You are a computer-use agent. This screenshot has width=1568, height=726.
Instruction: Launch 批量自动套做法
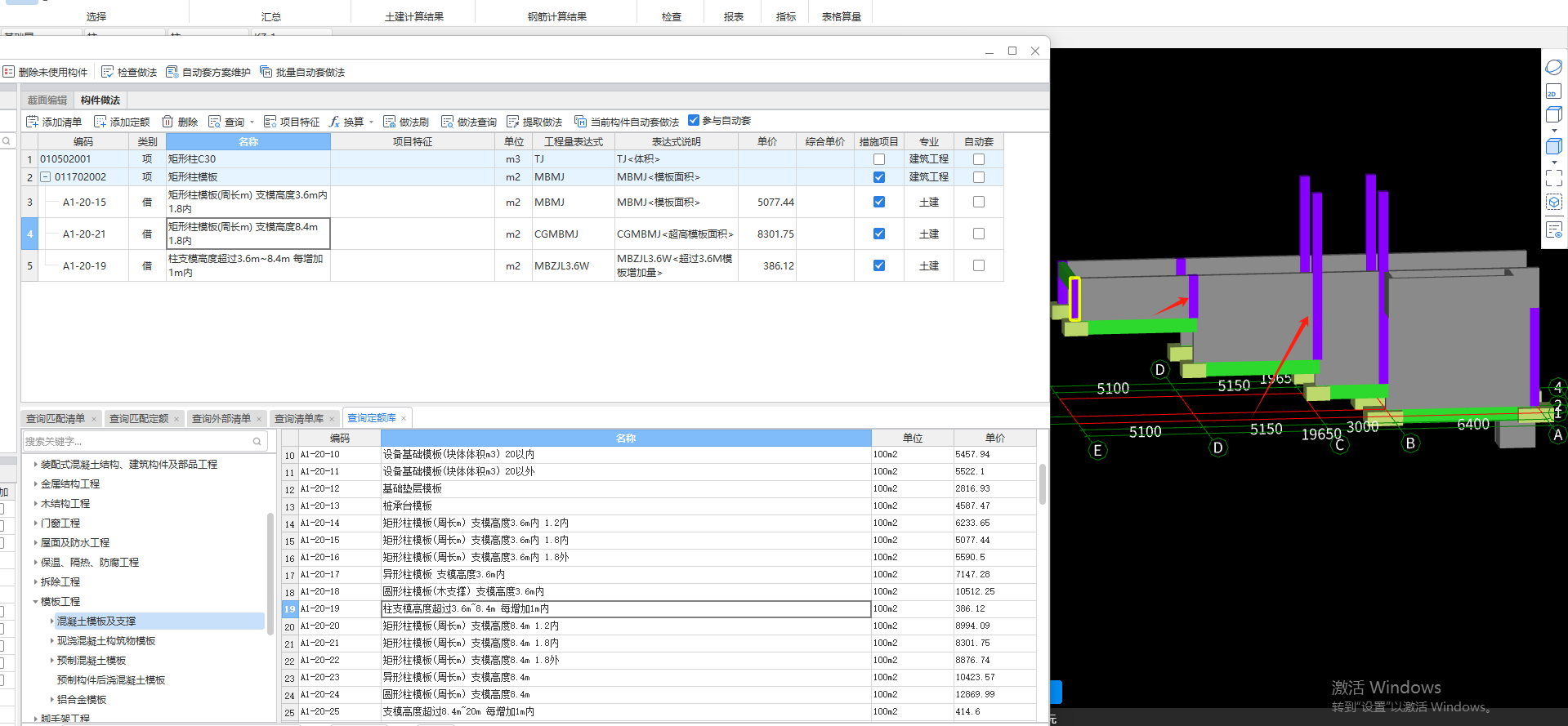302,72
